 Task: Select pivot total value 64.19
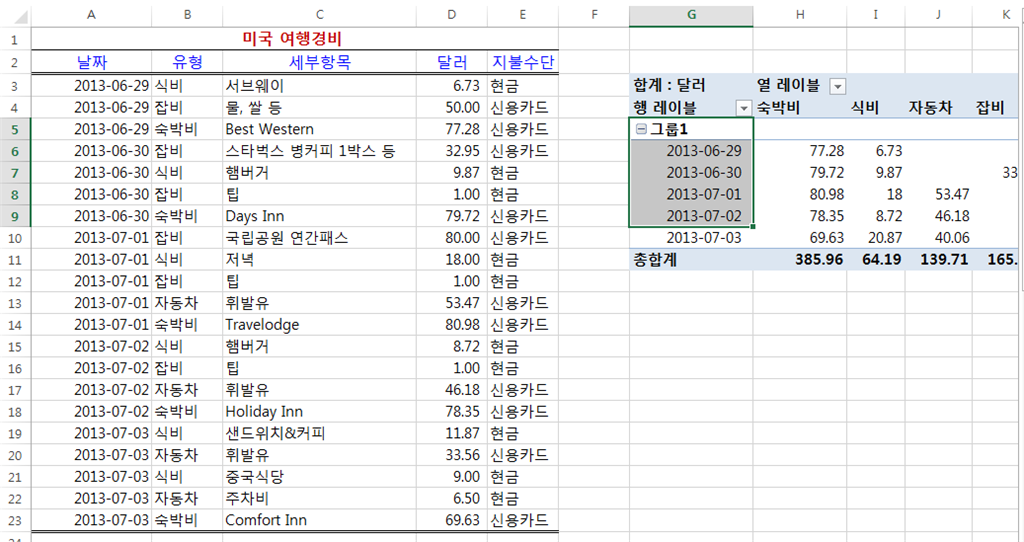876,260
